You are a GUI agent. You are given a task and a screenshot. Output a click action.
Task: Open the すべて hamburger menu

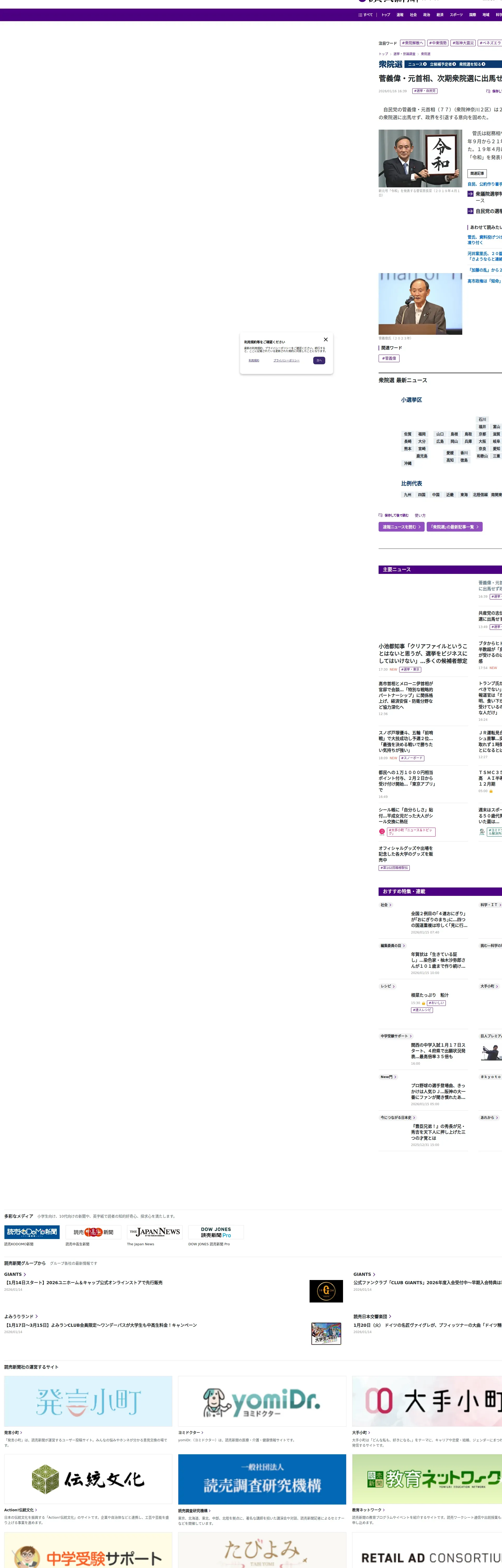point(365,15)
